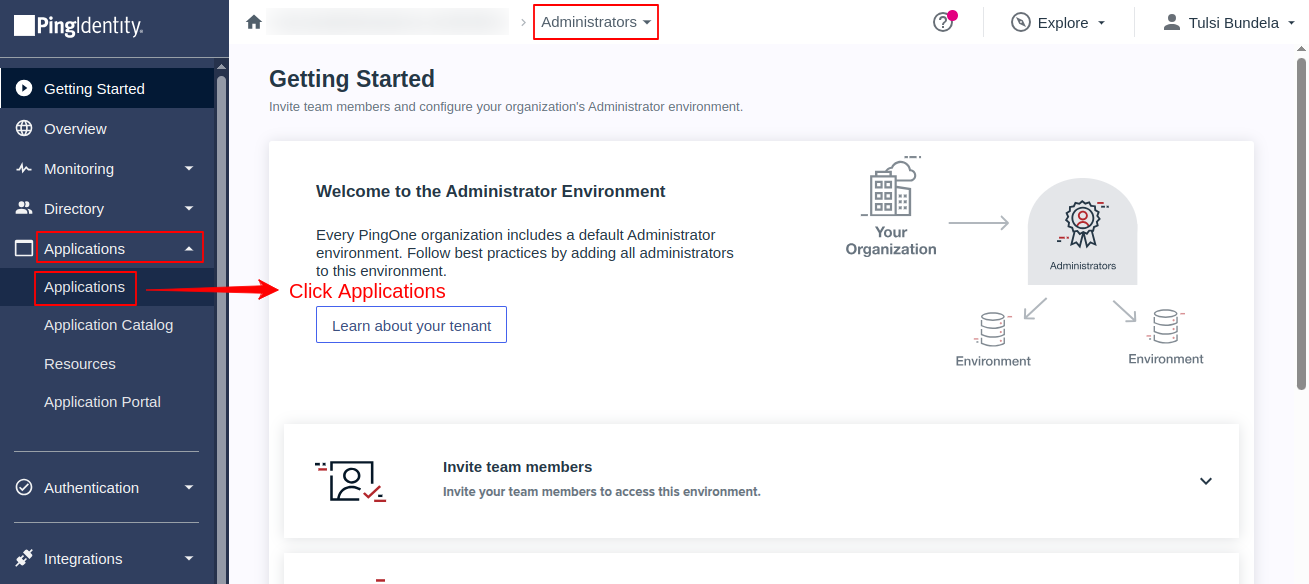Image resolution: width=1309 pixels, height=584 pixels.
Task: Open Application Portal in sidebar
Action: coord(102,402)
